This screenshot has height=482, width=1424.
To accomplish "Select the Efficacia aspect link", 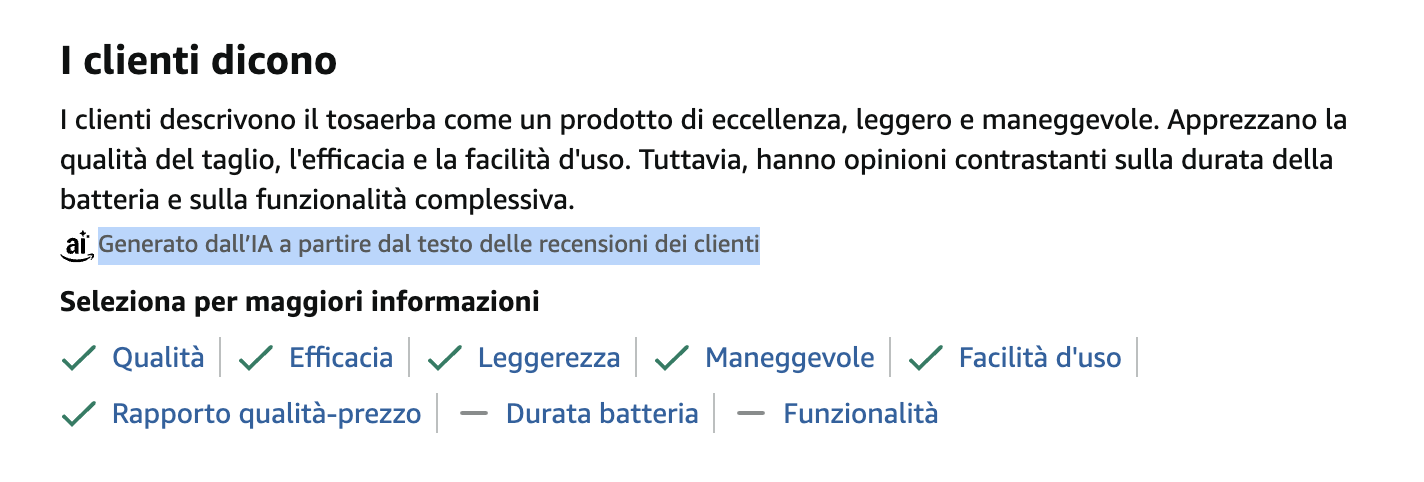I will point(341,358).
